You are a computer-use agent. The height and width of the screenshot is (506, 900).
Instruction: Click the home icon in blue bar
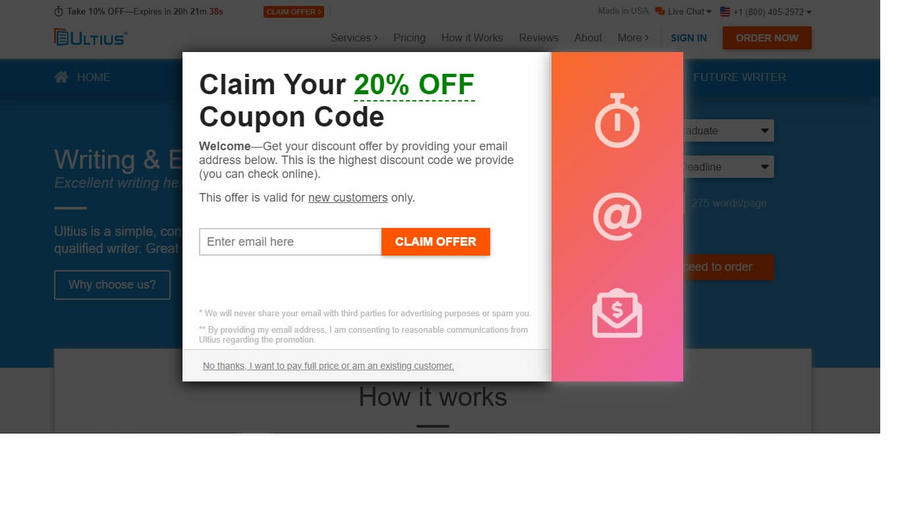61,77
